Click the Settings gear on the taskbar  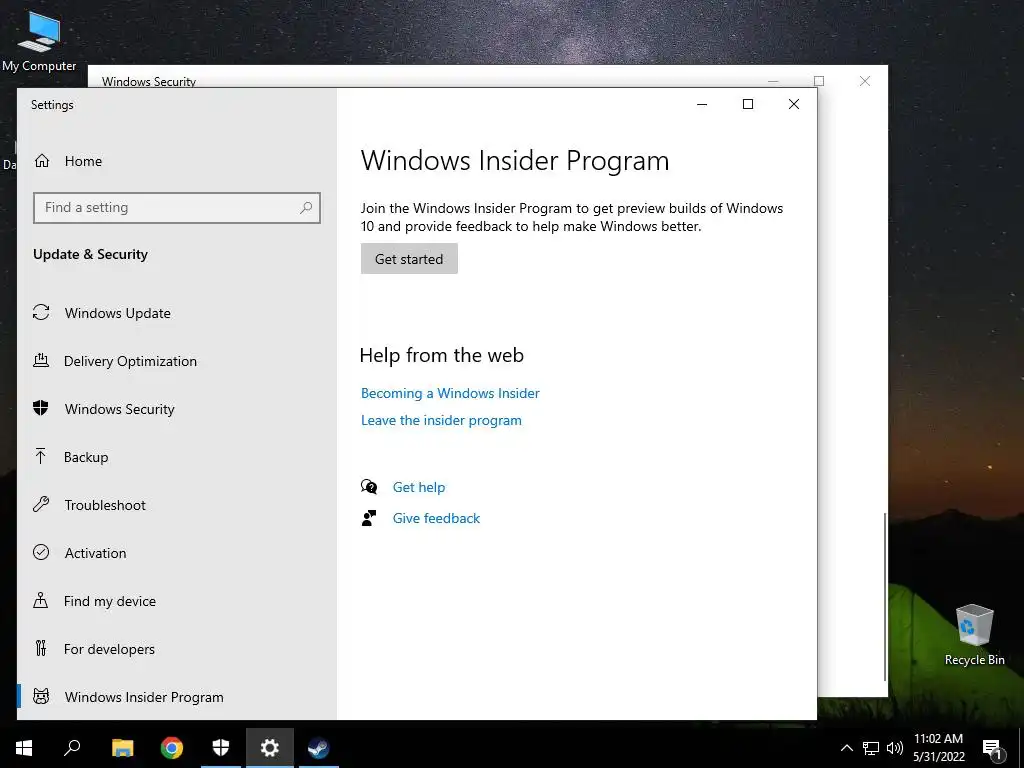(x=270, y=748)
